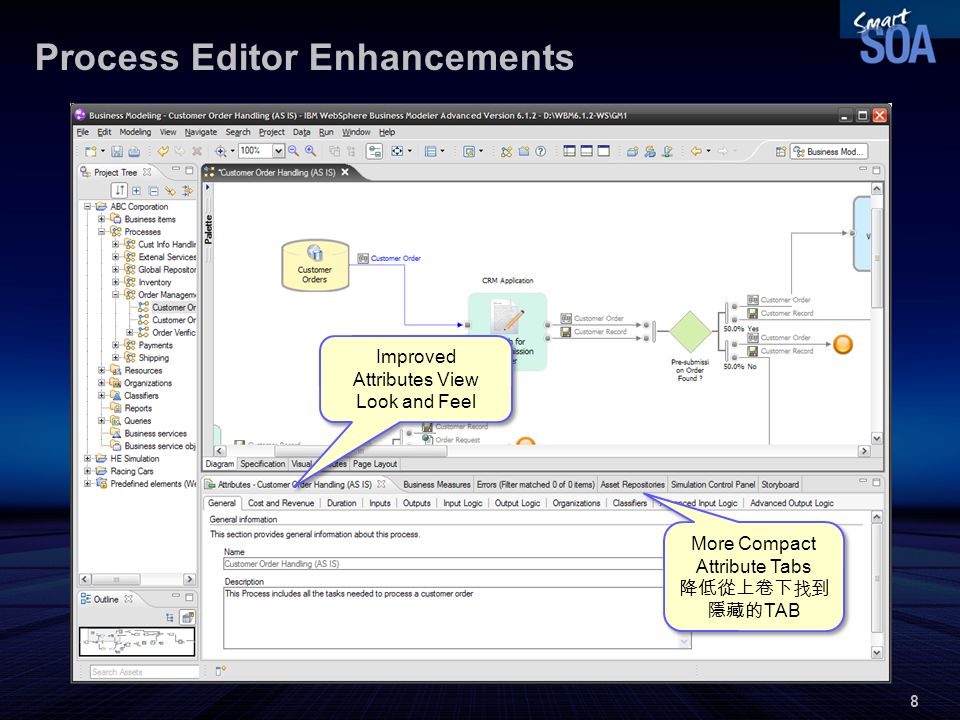Open the Navigate menu
The image size is (960, 720).
tap(201, 132)
